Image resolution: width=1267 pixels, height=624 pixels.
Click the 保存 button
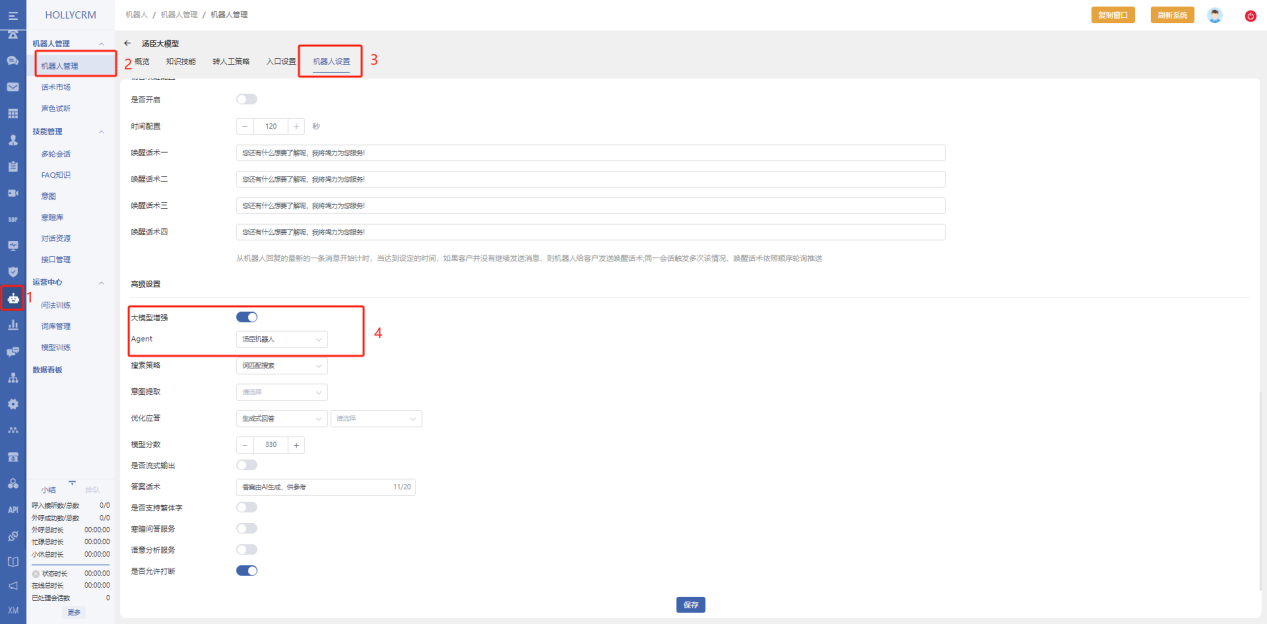pos(691,605)
